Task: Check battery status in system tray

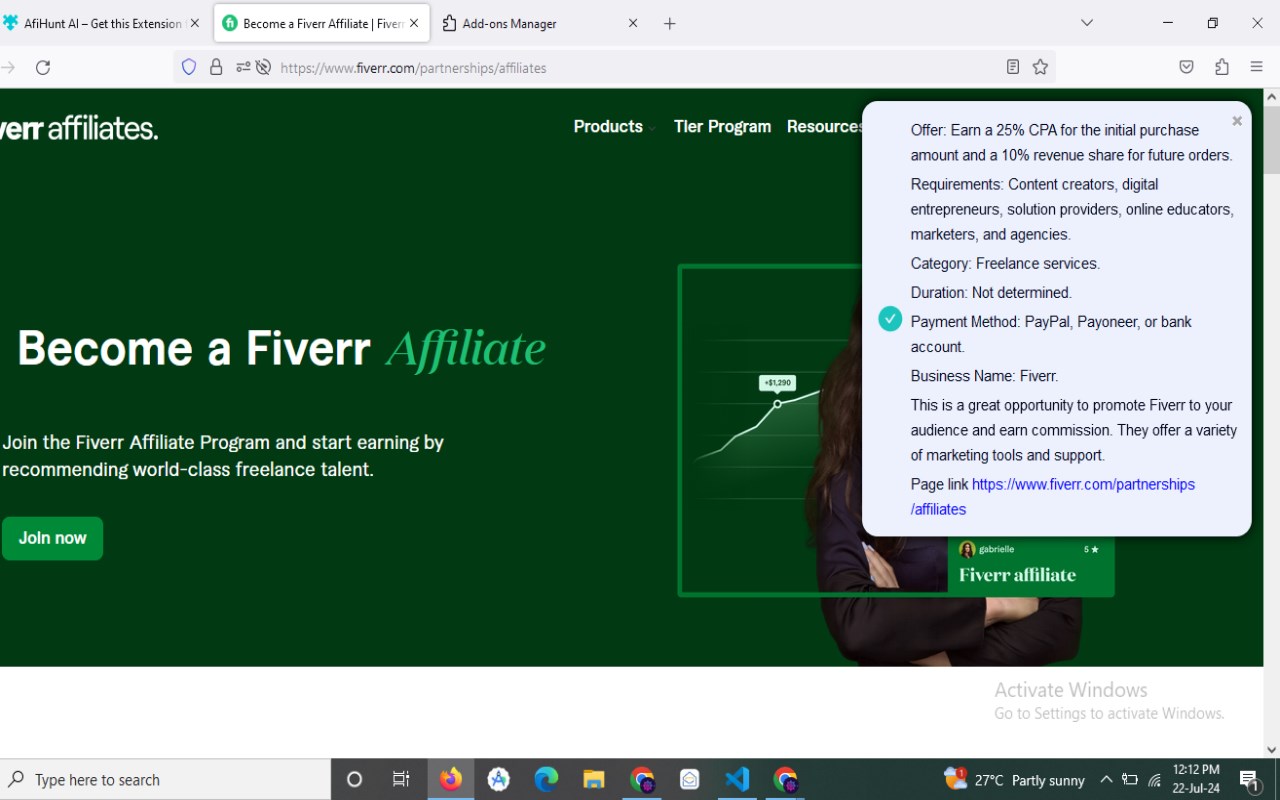Action: 1130,779
